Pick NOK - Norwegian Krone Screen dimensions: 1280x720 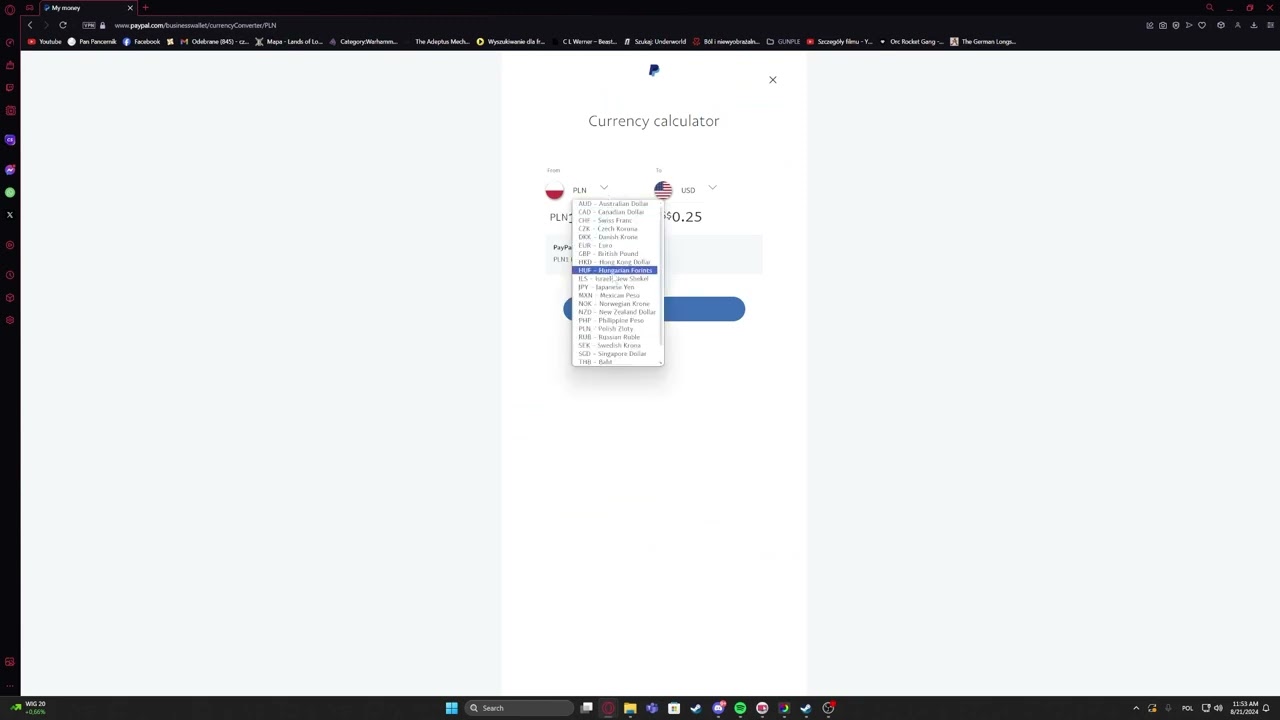coord(614,304)
